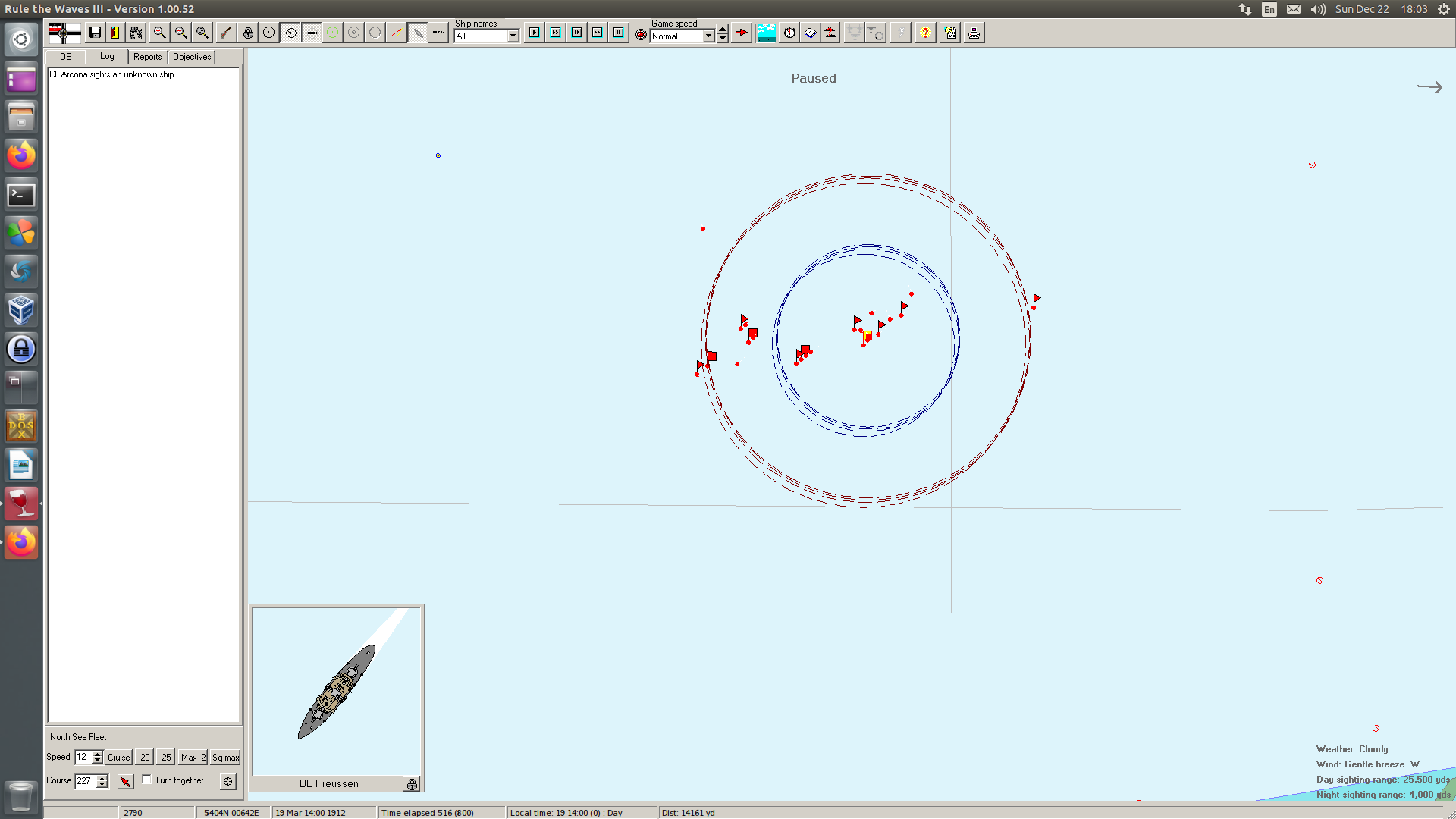This screenshot has height=819, width=1456.
Task: Open settings with the gears icon
Action: (x=136, y=33)
